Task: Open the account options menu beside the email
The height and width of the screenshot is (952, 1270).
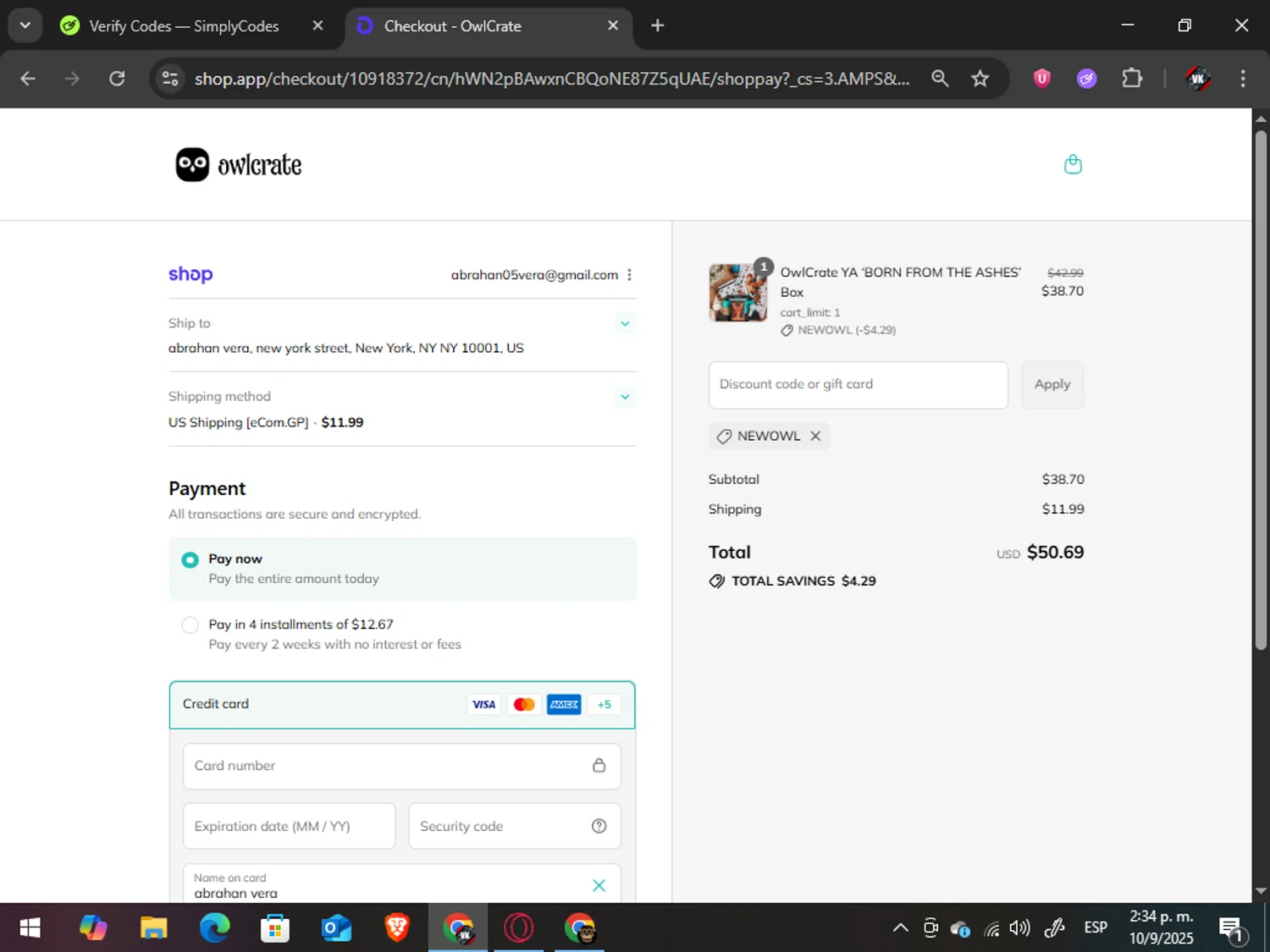Action: pyautogui.click(x=629, y=275)
